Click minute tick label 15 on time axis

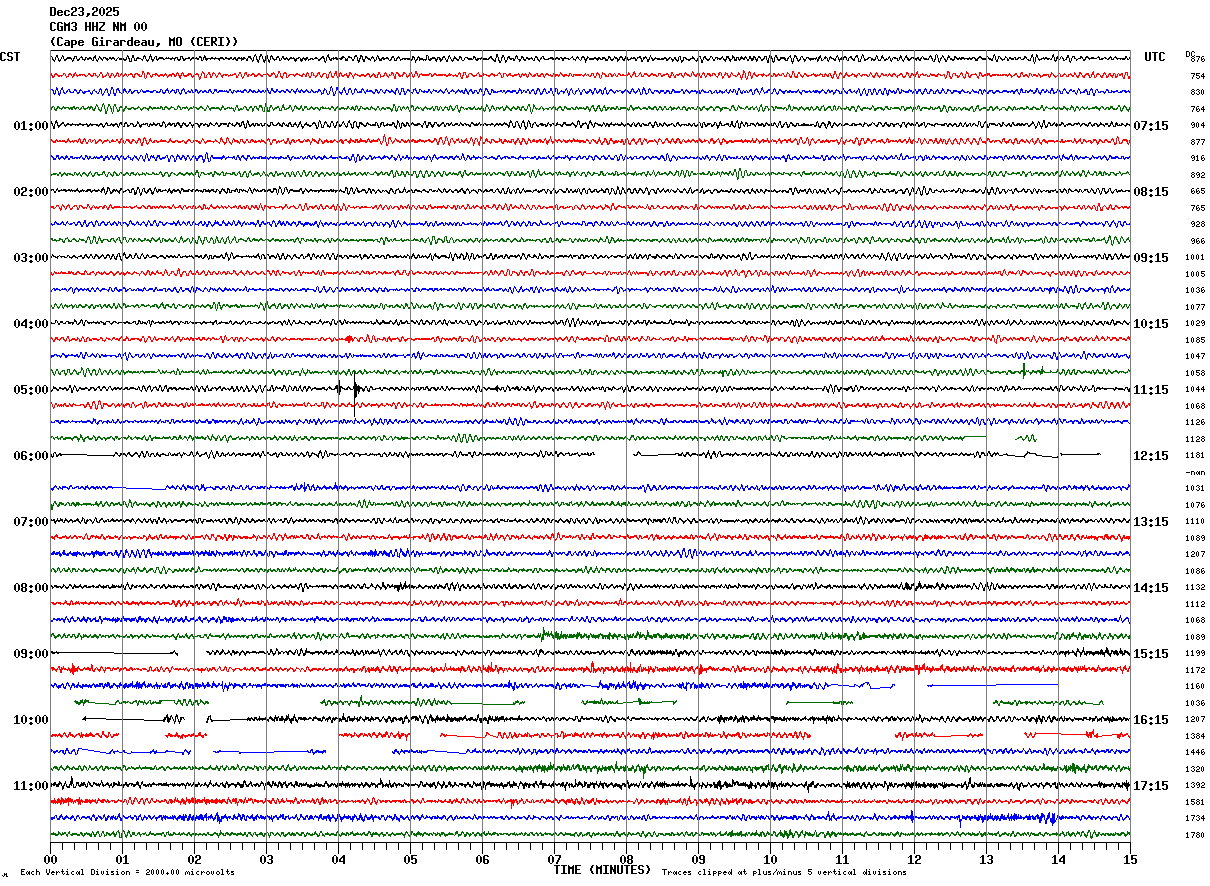1130,859
